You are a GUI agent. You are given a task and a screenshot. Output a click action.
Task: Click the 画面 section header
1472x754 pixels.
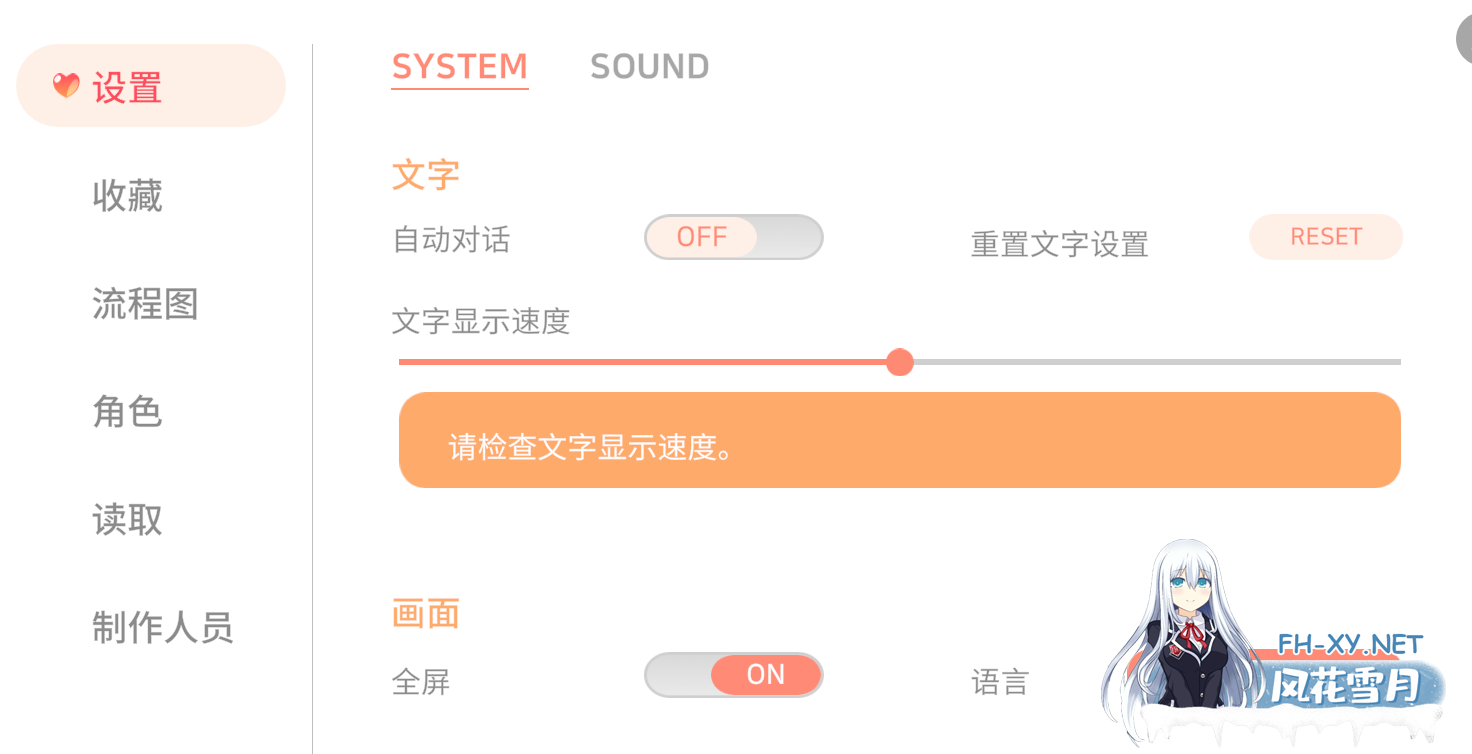coord(425,614)
